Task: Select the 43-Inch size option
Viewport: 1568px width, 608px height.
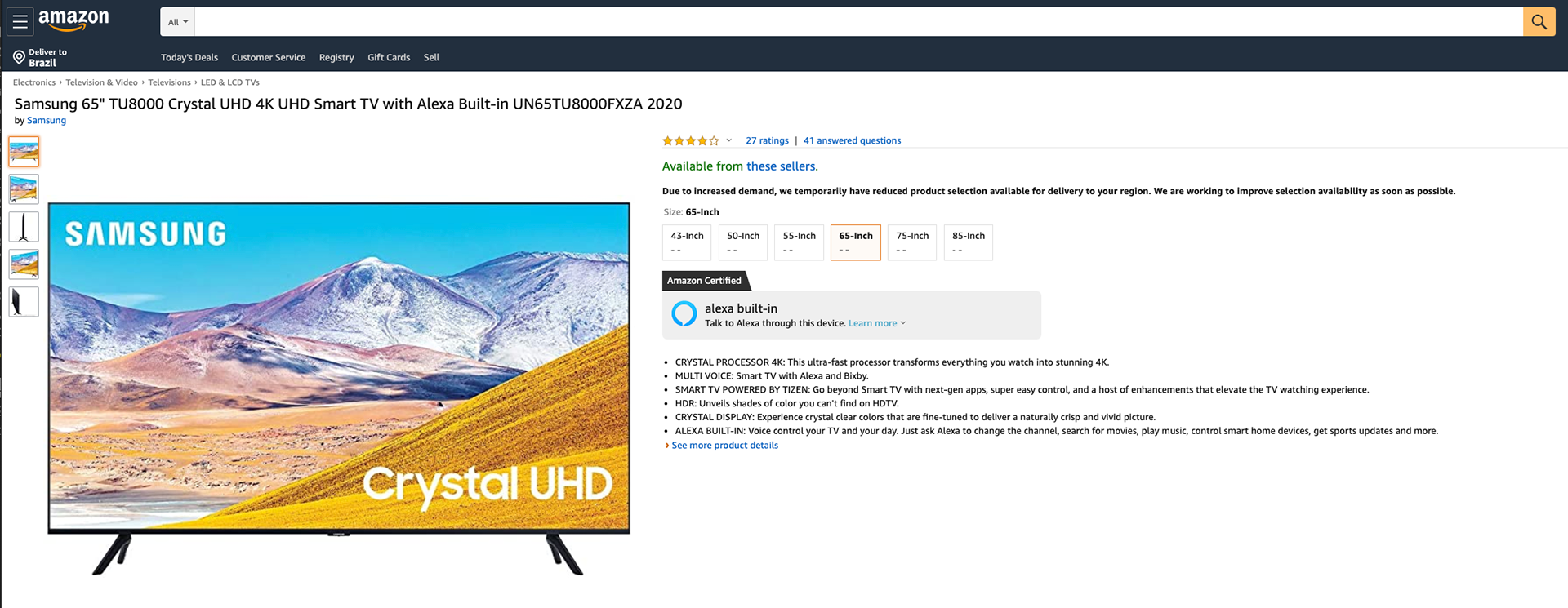Action: point(687,242)
